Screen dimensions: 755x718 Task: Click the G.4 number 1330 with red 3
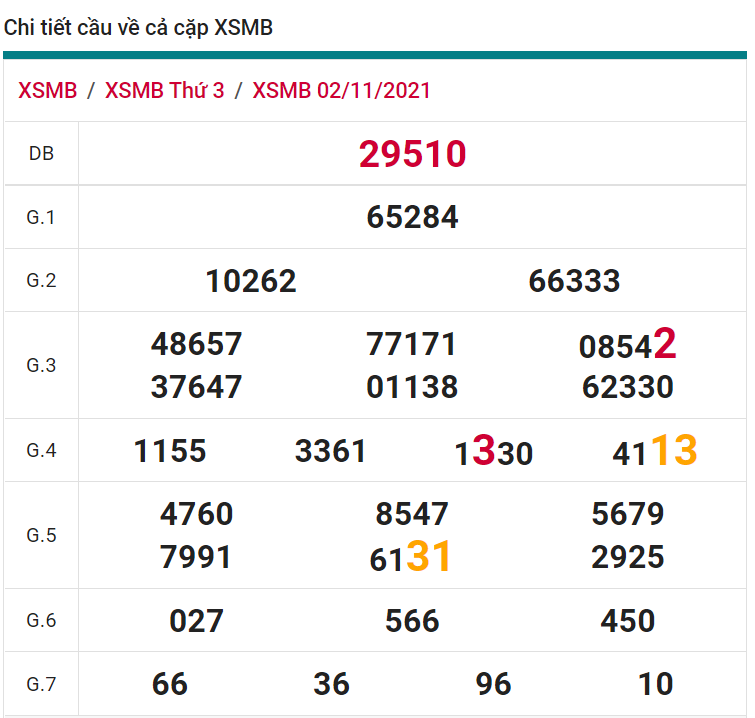pyautogui.click(x=493, y=452)
